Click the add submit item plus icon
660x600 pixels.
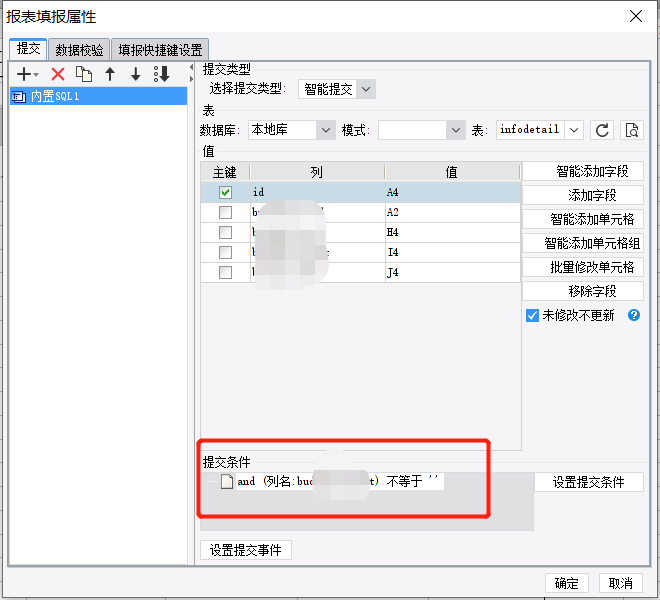tap(24, 74)
